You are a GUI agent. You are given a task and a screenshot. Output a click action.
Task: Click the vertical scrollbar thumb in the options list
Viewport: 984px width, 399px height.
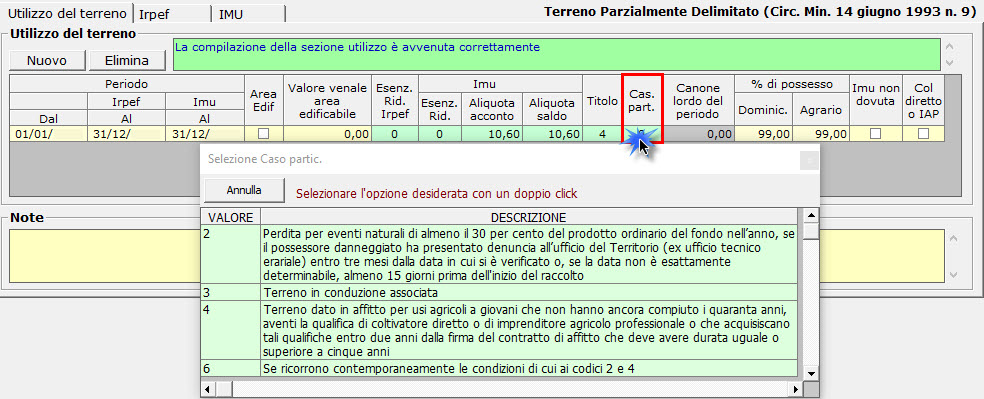[811, 232]
